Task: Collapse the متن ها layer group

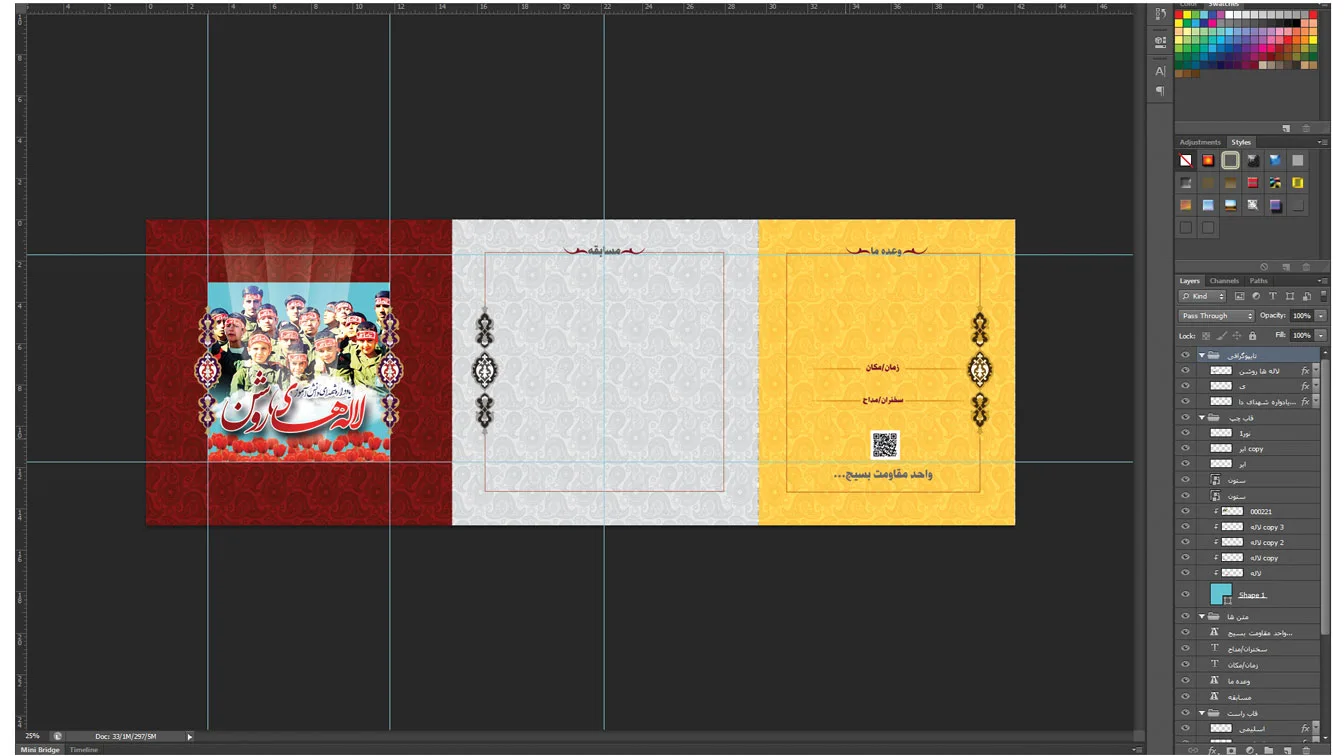Action: click(1202, 617)
